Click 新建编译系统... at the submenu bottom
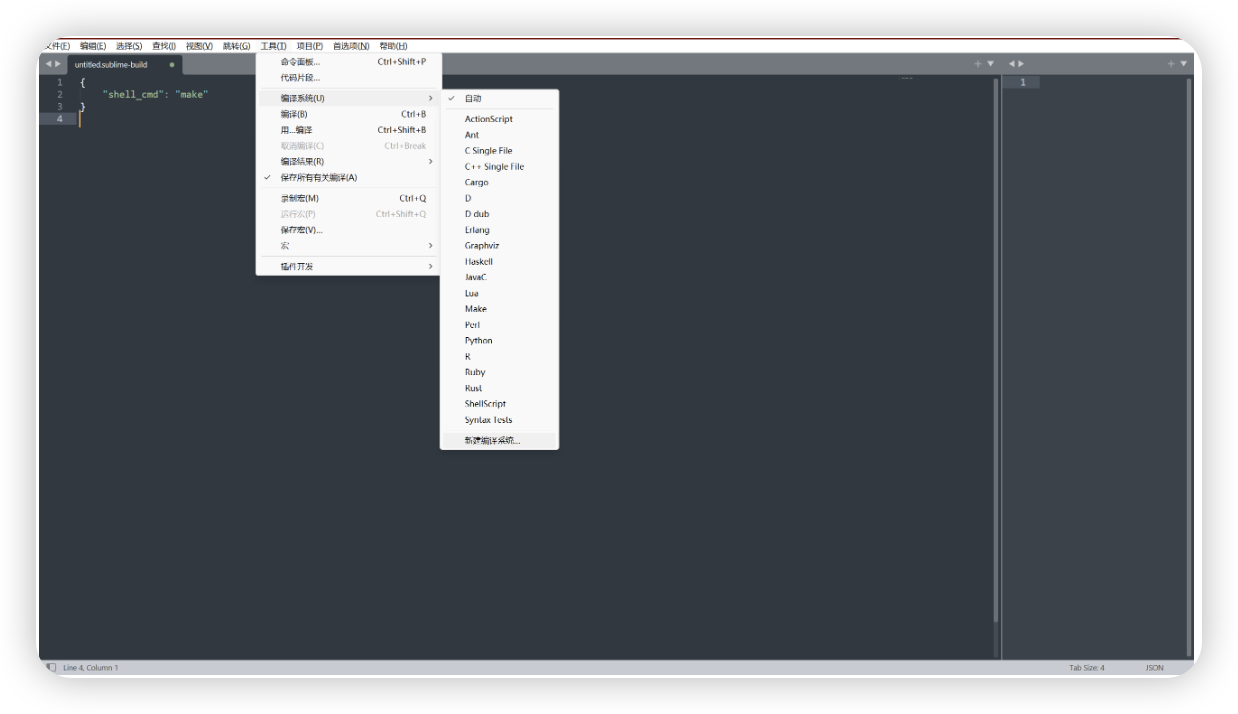The image size is (1238, 714). point(492,440)
